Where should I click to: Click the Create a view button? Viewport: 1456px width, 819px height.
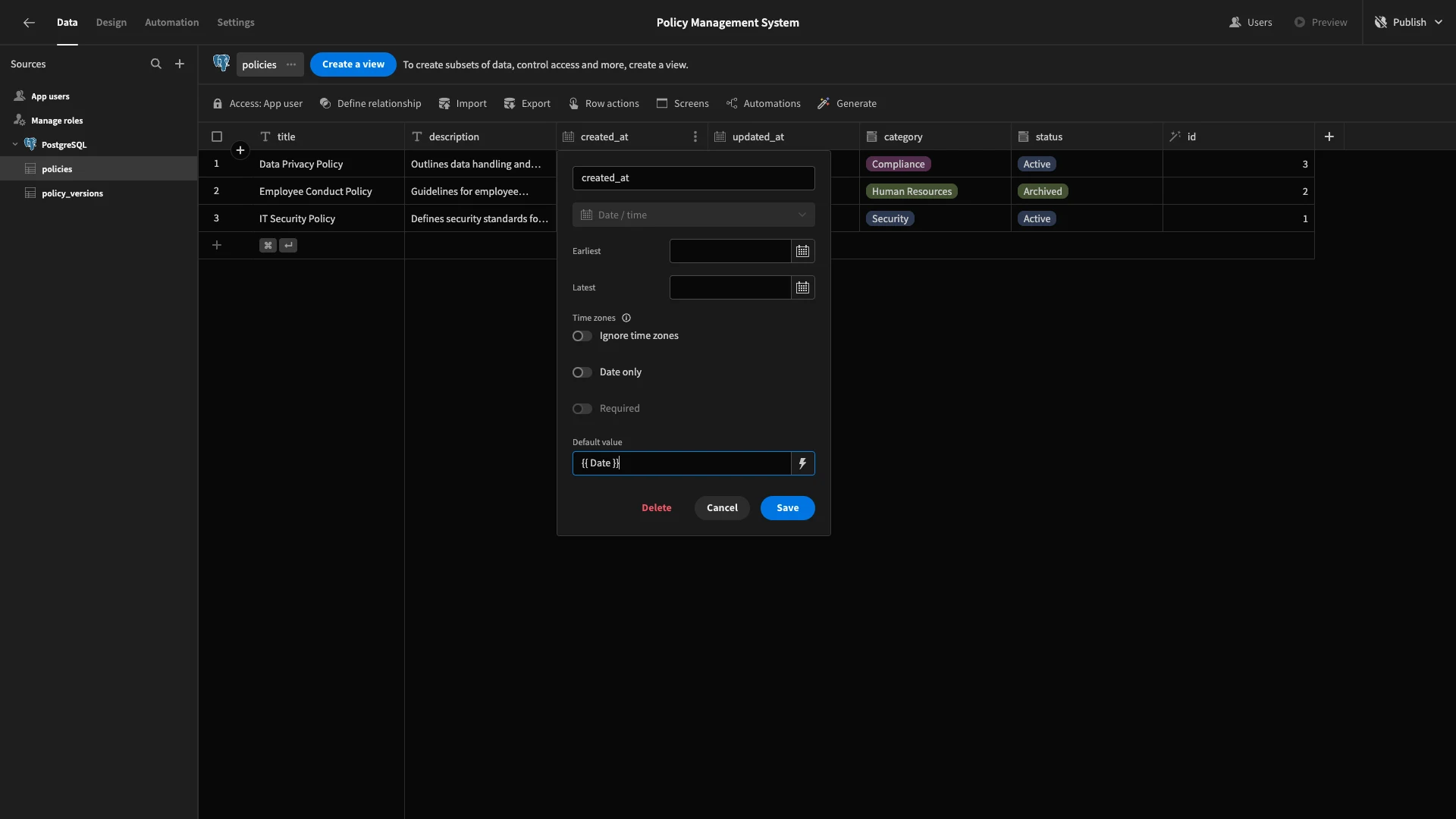click(353, 64)
